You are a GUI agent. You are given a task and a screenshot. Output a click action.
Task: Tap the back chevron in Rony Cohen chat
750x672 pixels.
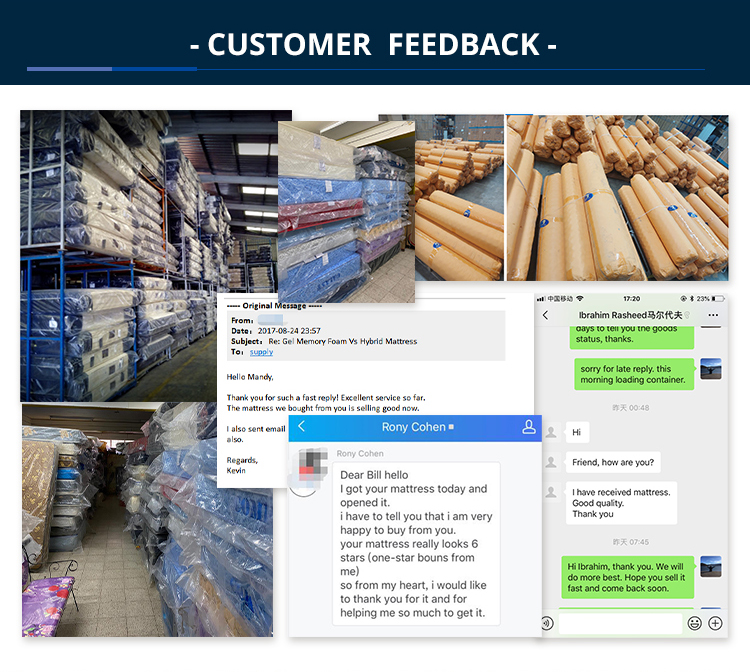pos(302,427)
